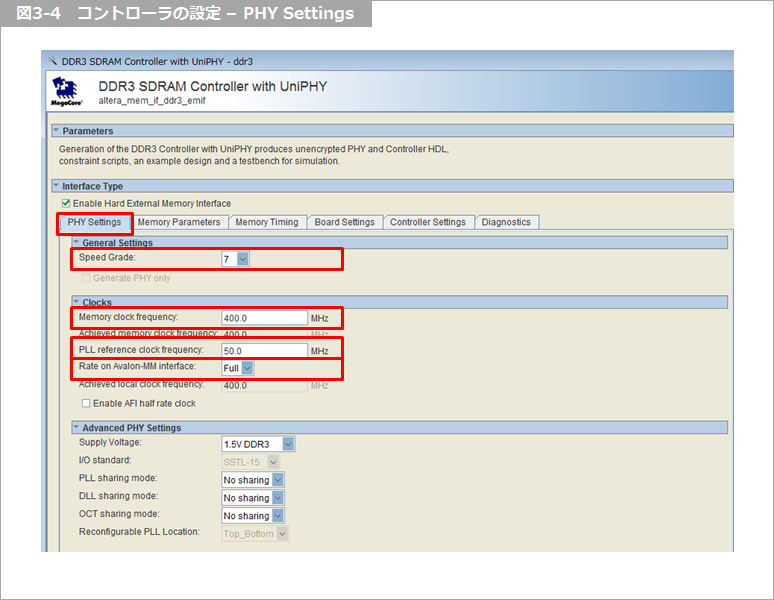Viewport: 774px width, 600px height.
Task: Open the DLL sharing mode dropdown
Action: 253,498
